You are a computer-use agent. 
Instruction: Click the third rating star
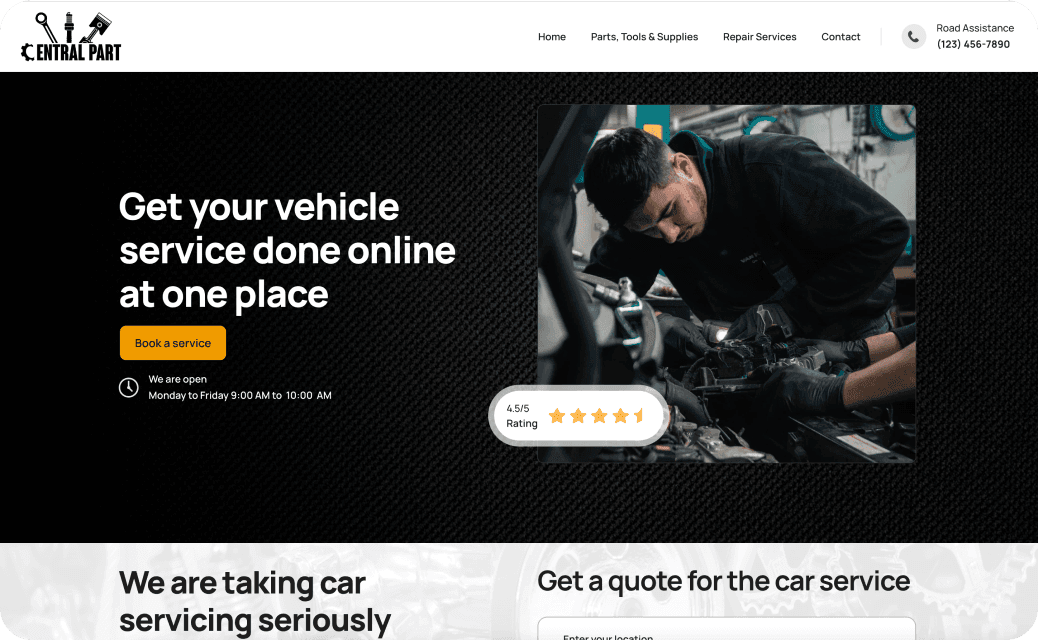[599, 416]
